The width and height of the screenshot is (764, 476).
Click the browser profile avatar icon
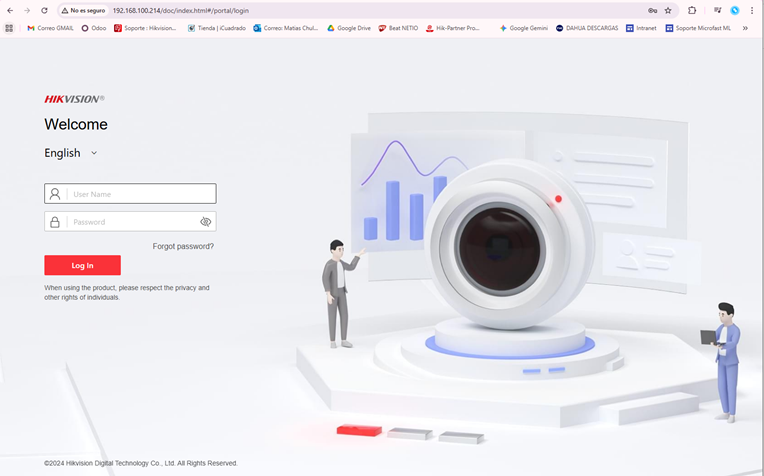735,10
